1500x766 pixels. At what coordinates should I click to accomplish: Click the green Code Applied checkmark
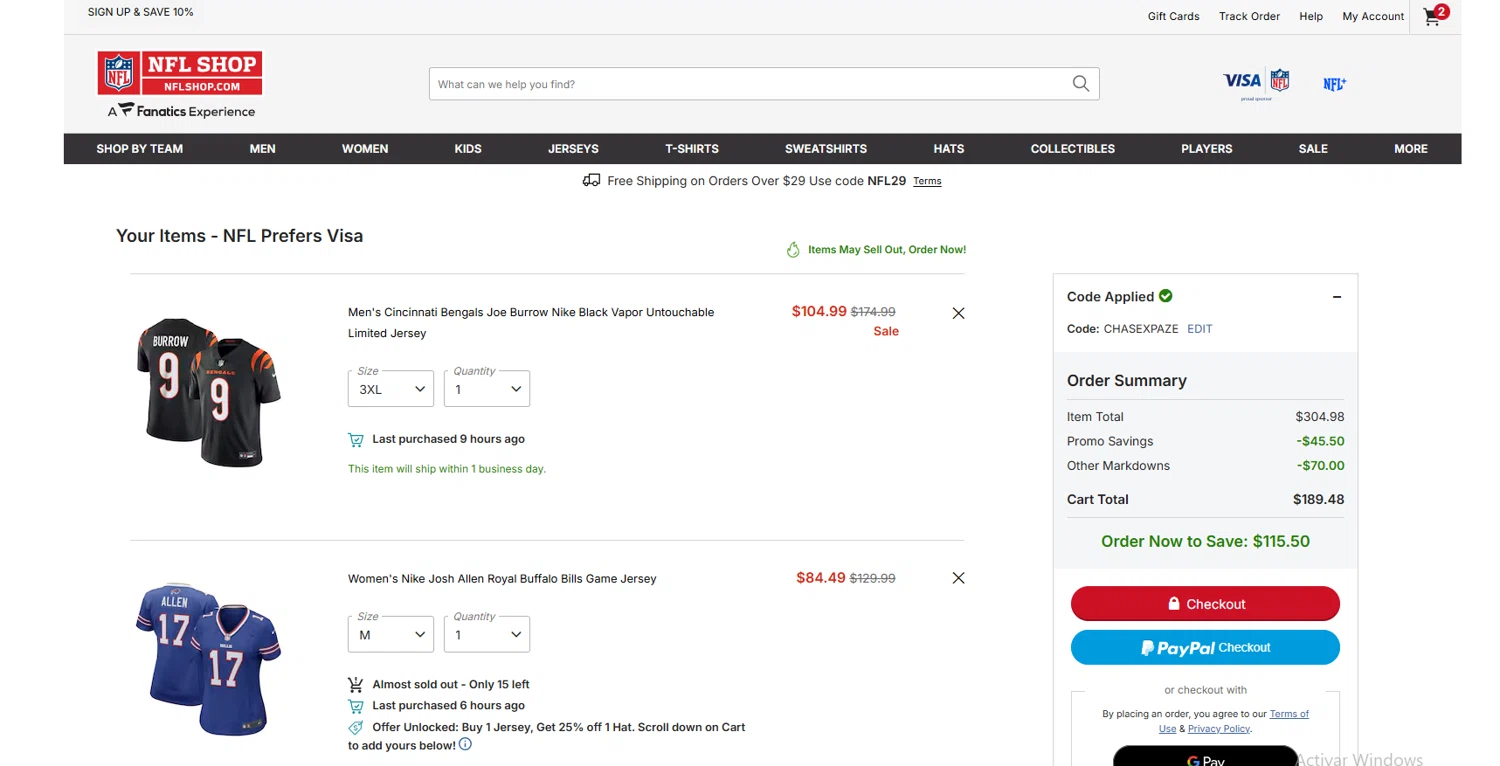coord(1166,296)
